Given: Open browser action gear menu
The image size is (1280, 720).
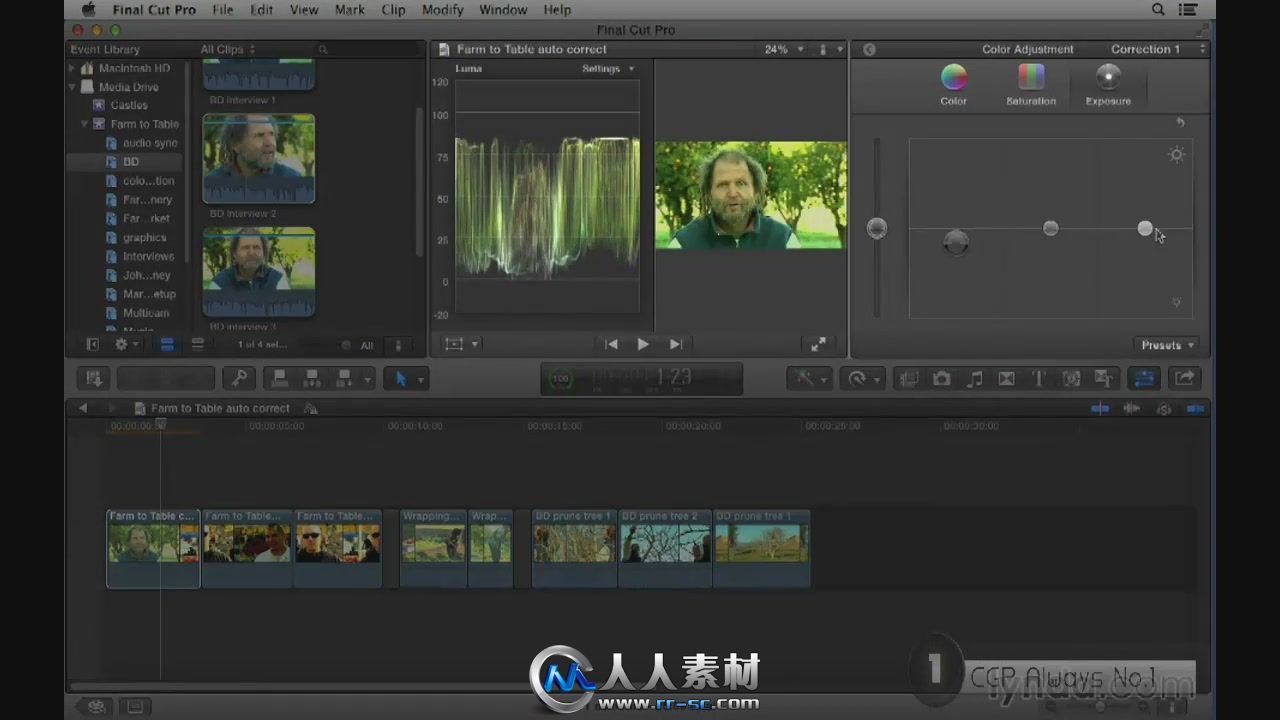Looking at the screenshot, I should (126, 345).
